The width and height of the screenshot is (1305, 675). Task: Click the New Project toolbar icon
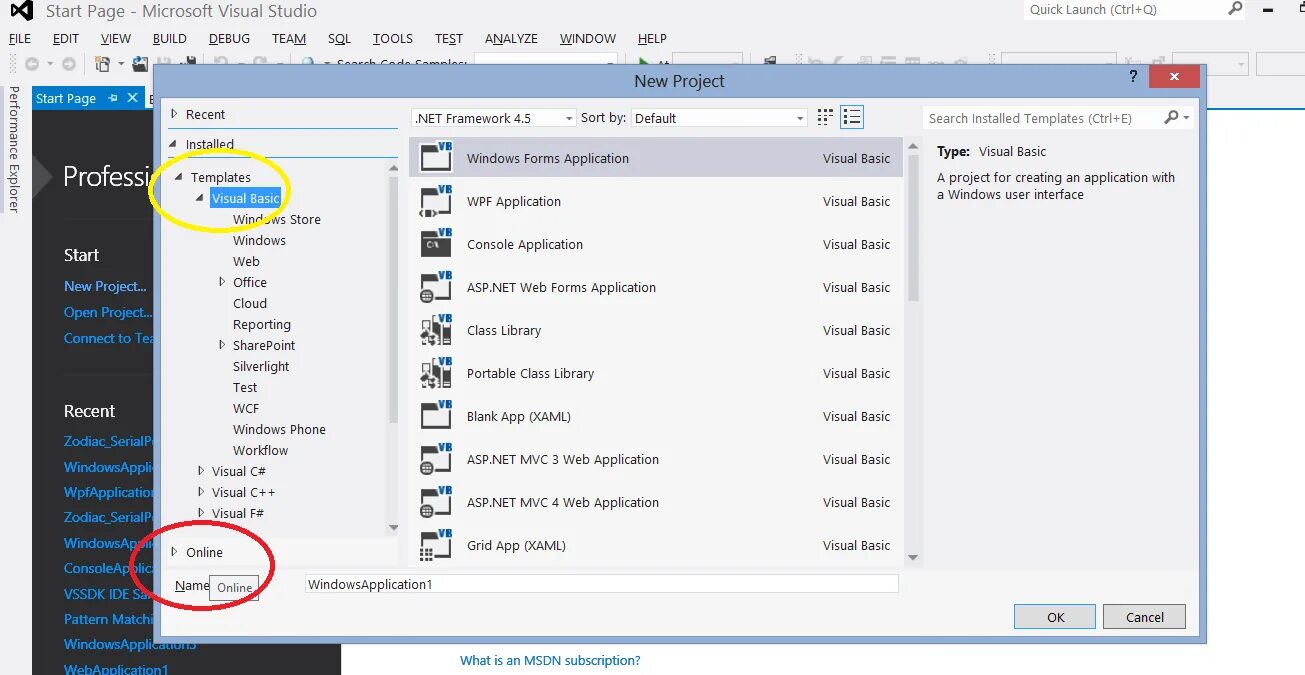coord(102,63)
